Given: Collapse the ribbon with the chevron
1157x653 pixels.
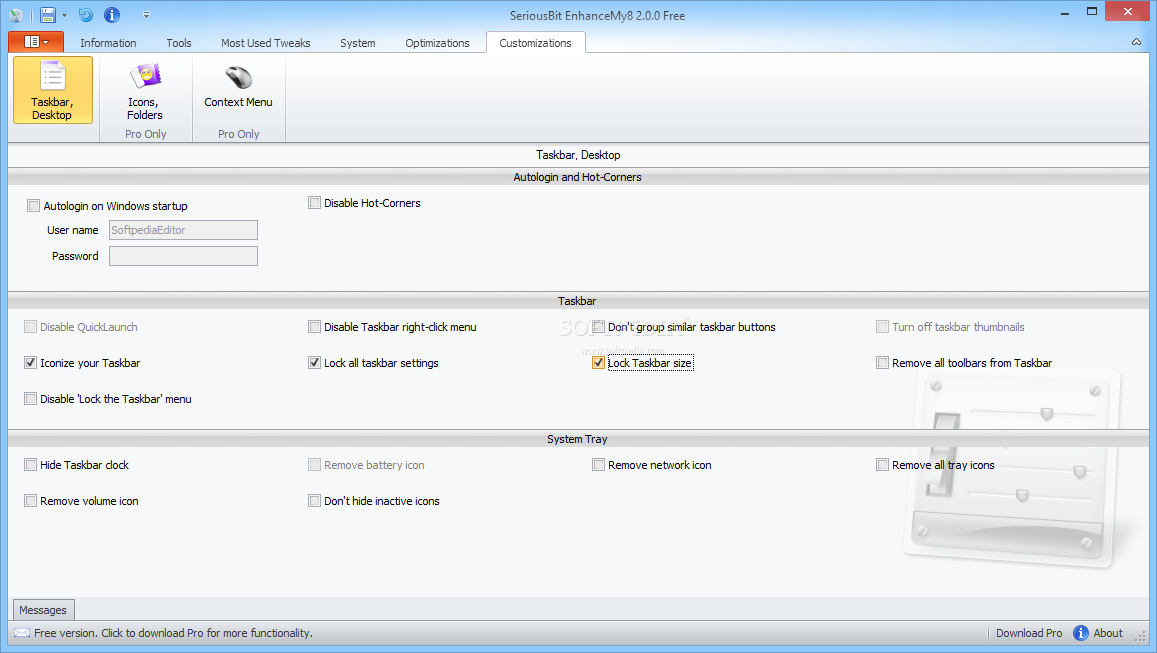Looking at the screenshot, I should coord(1136,42).
